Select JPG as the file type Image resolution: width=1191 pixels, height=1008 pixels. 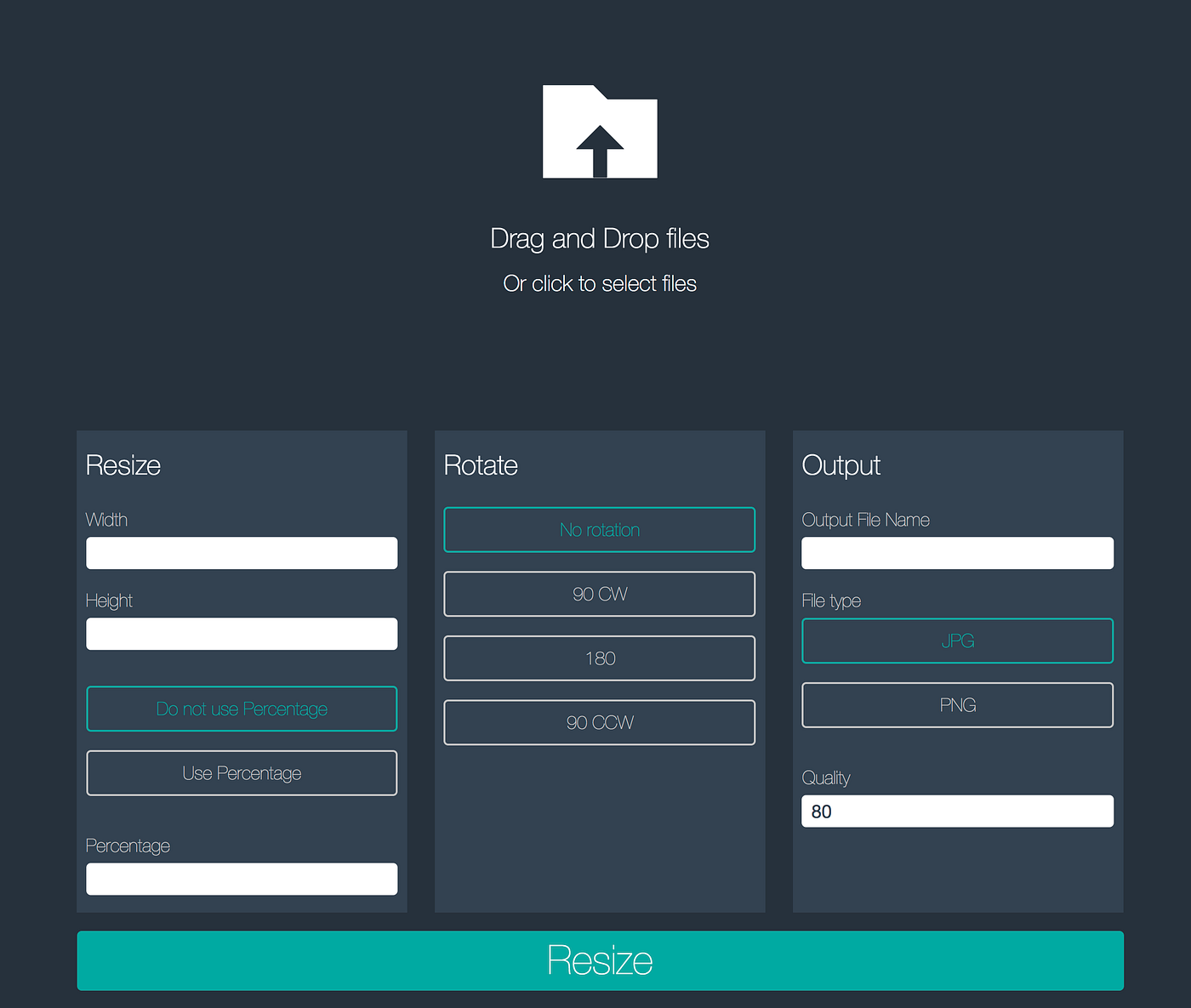956,641
